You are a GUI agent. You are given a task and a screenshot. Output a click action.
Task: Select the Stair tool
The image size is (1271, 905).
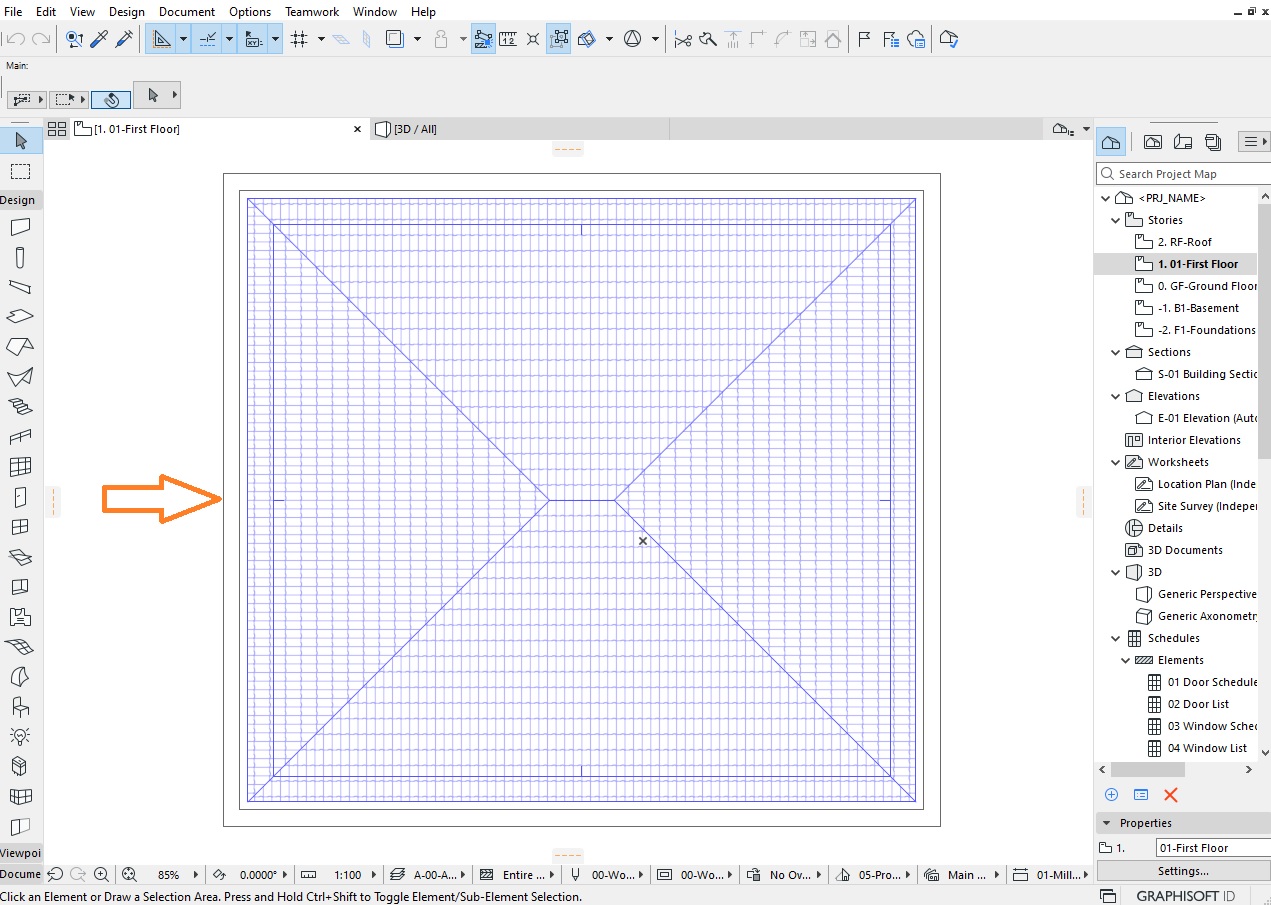(21, 407)
